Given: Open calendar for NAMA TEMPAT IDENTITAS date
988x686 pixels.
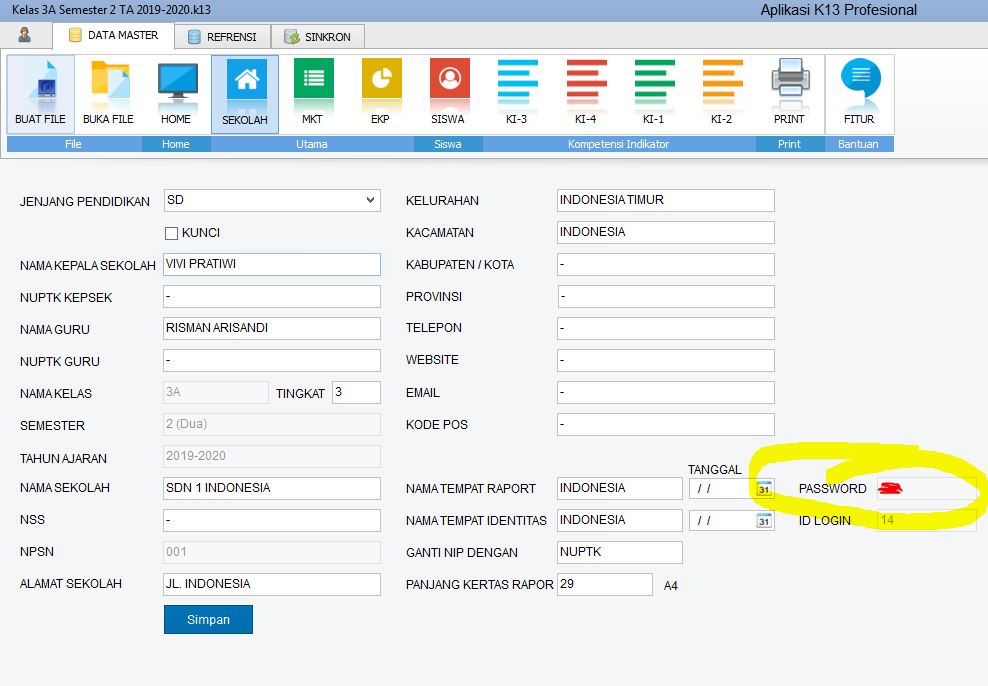Looking at the screenshot, I should tap(764, 521).
